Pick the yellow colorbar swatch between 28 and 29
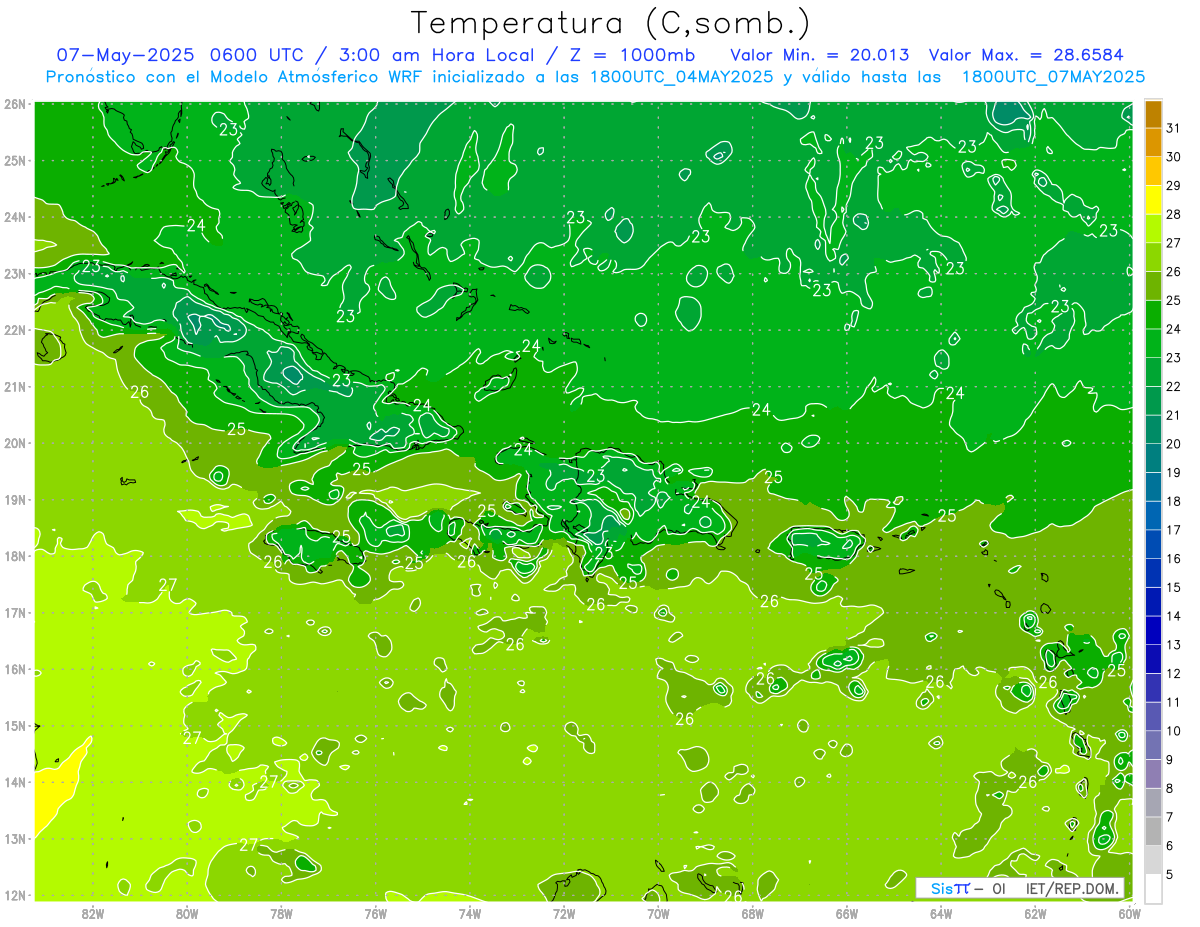 (1153, 200)
